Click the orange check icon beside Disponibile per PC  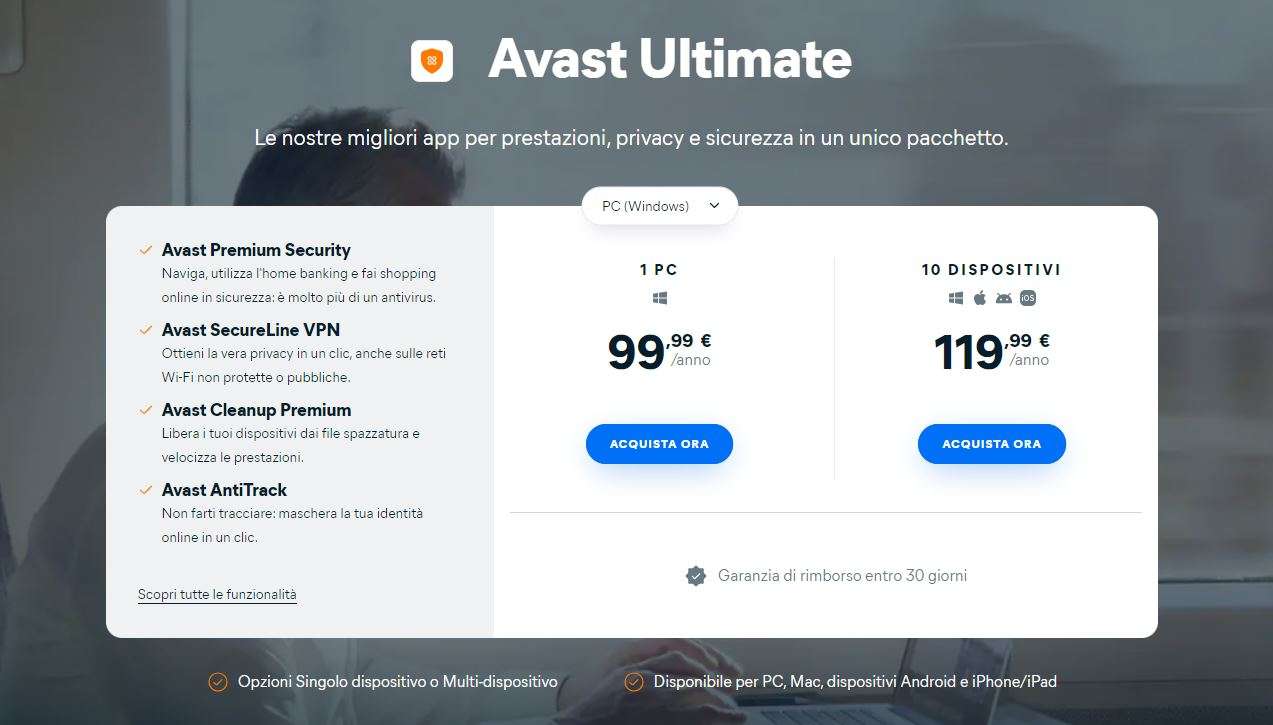pyautogui.click(x=633, y=682)
